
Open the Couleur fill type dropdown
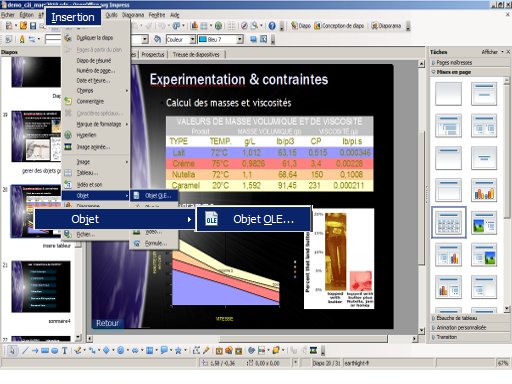[x=181, y=39]
